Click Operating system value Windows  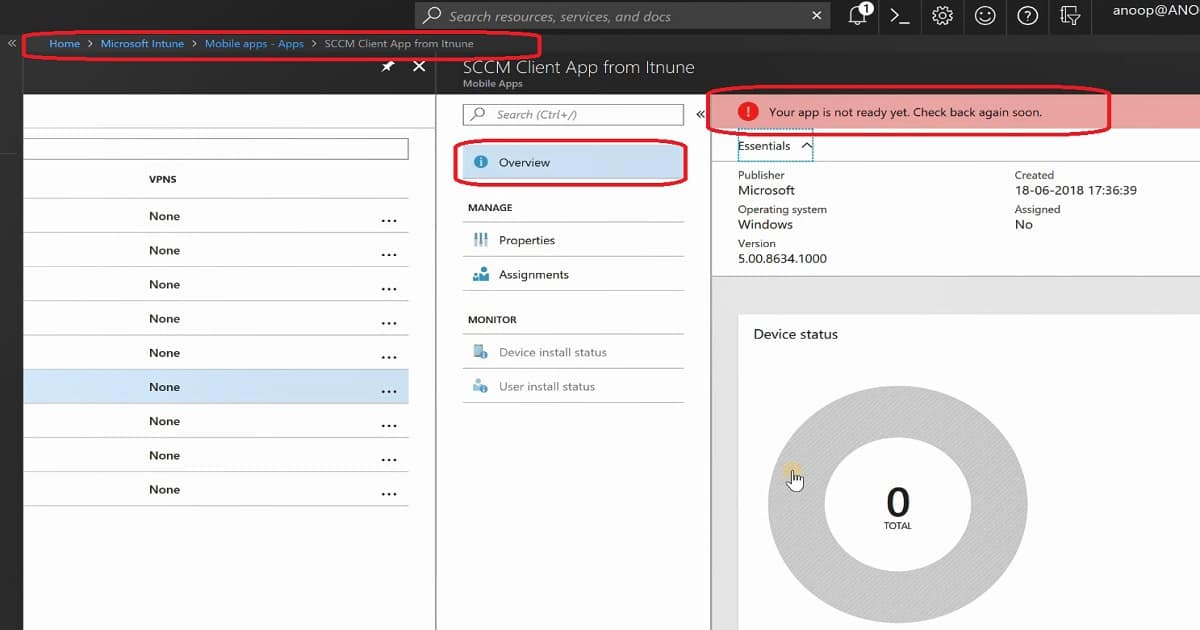click(x=765, y=224)
